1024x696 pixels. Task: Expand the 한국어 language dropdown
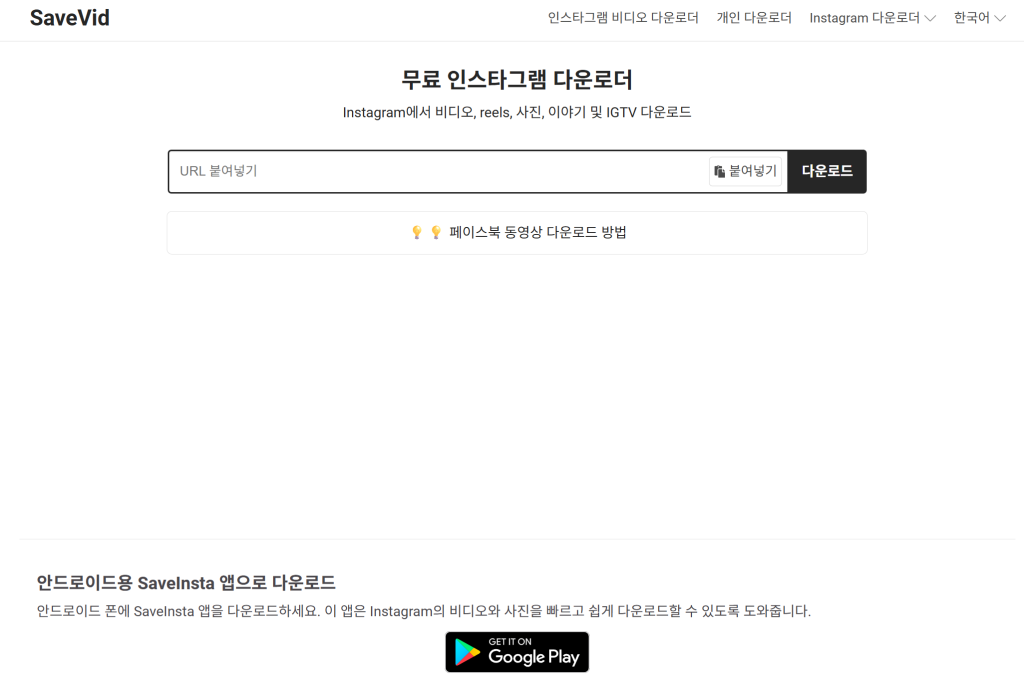click(x=980, y=18)
